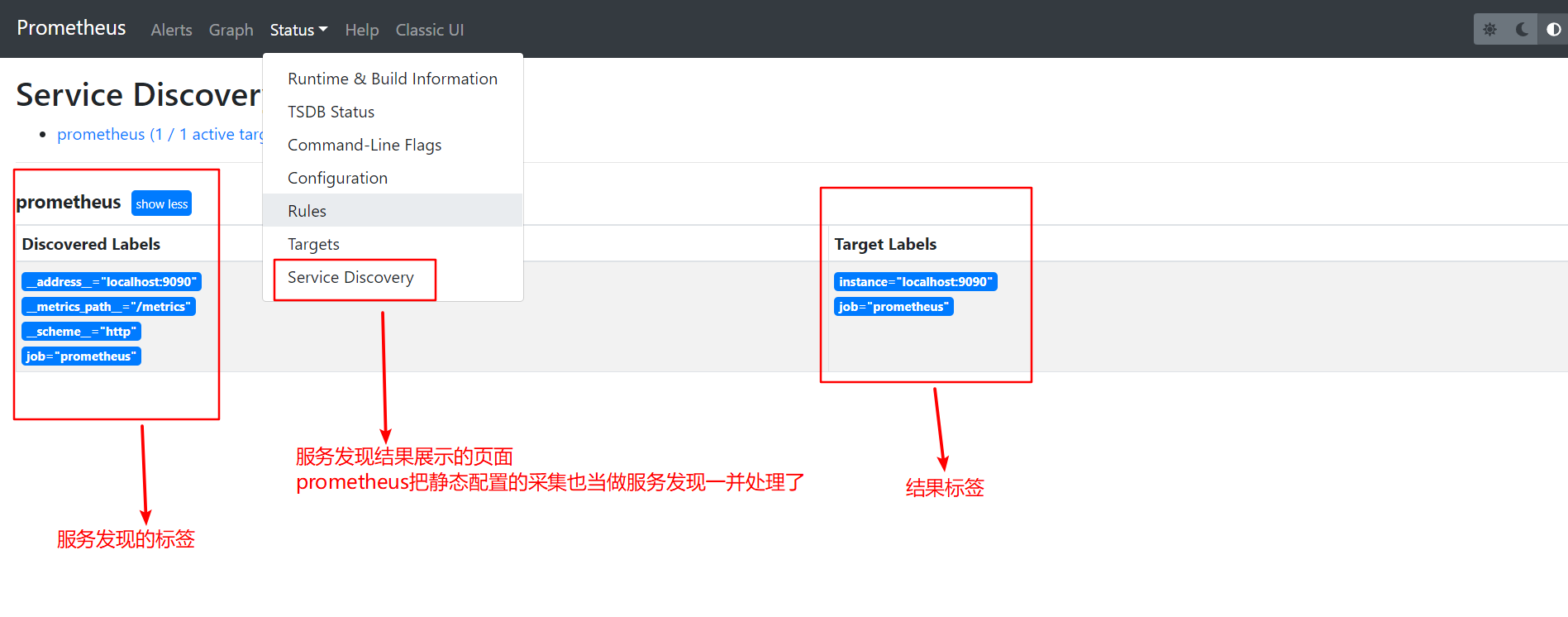Click the Prometheus brand logo text

[x=71, y=28]
